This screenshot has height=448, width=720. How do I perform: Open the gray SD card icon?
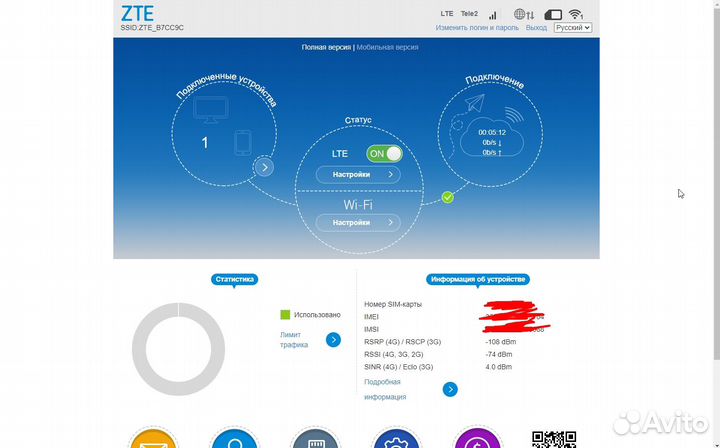tap(315, 437)
